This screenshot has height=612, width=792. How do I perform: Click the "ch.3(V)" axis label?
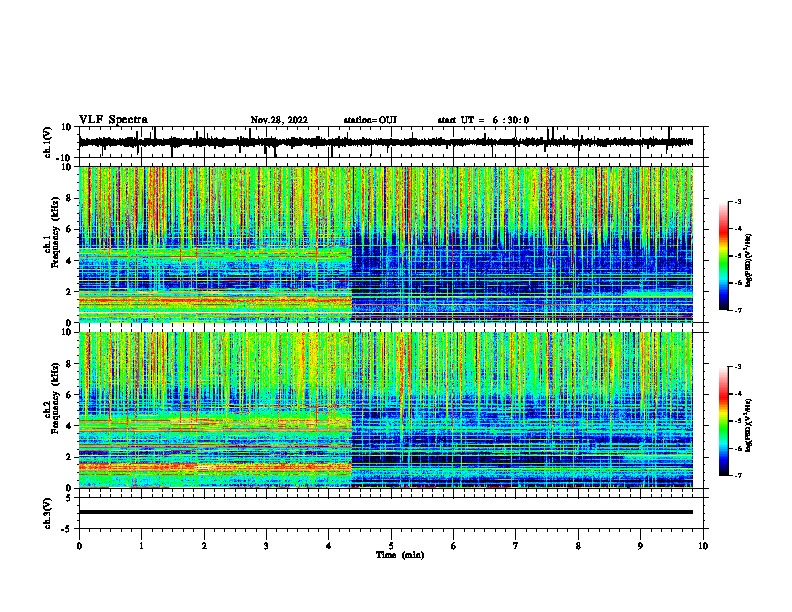pos(48,514)
